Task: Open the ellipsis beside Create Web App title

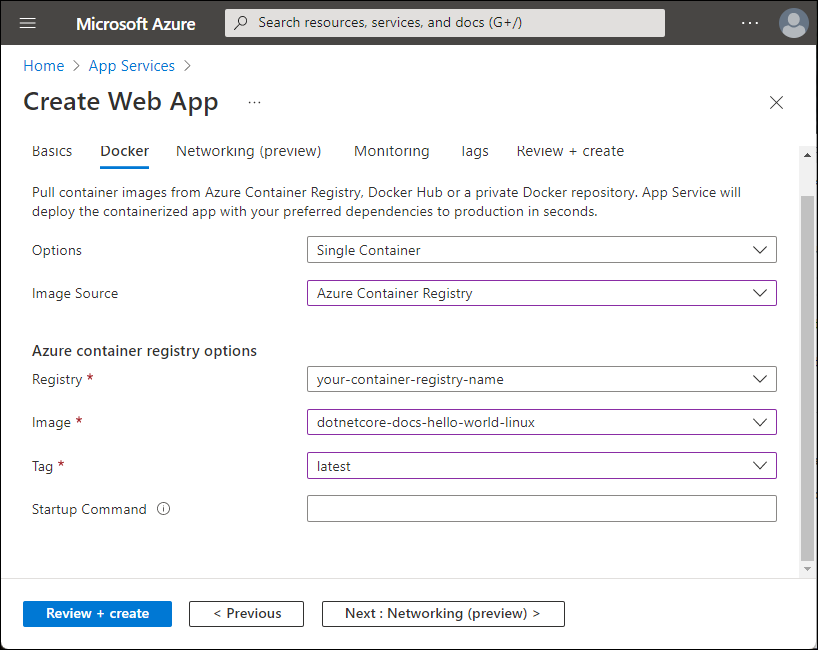Action: [x=253, y=102]
